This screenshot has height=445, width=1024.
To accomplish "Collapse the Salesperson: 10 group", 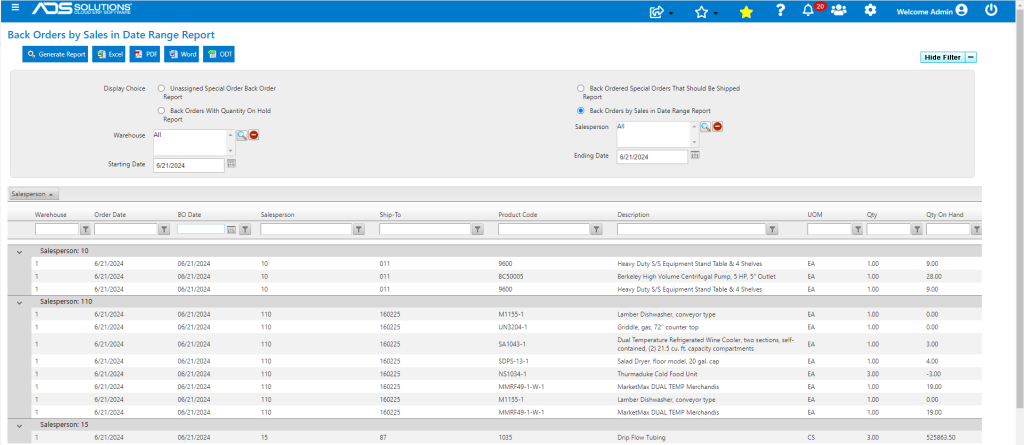I will coord(19,251).
